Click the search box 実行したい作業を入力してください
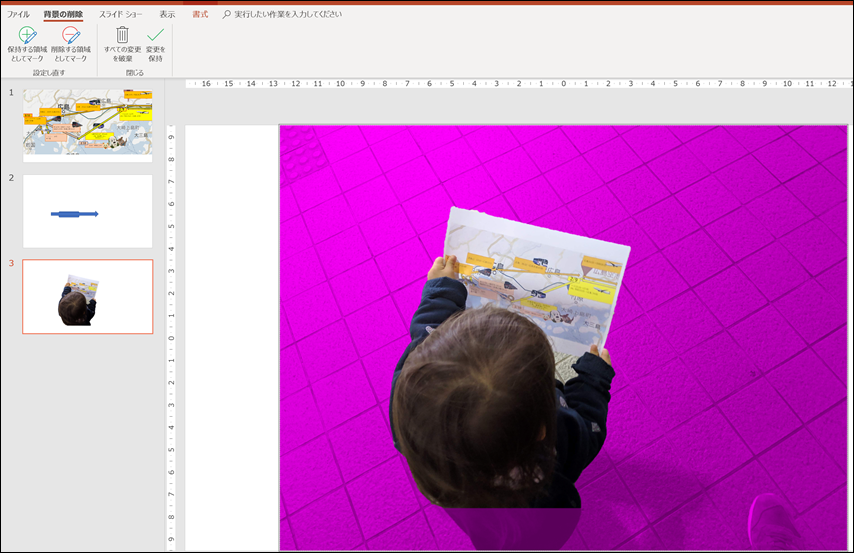 282,14
